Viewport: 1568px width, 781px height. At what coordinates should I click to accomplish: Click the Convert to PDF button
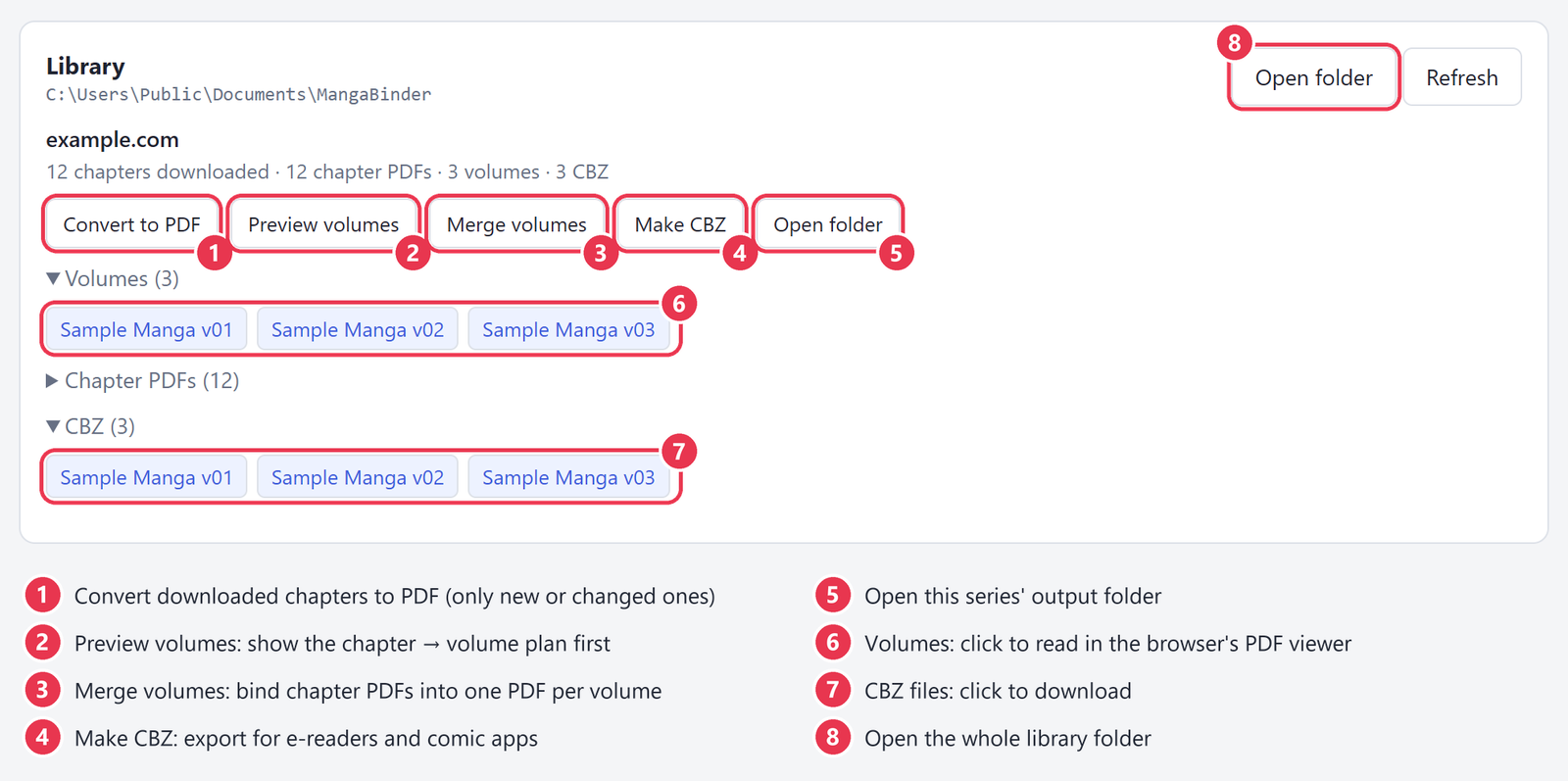131,224
